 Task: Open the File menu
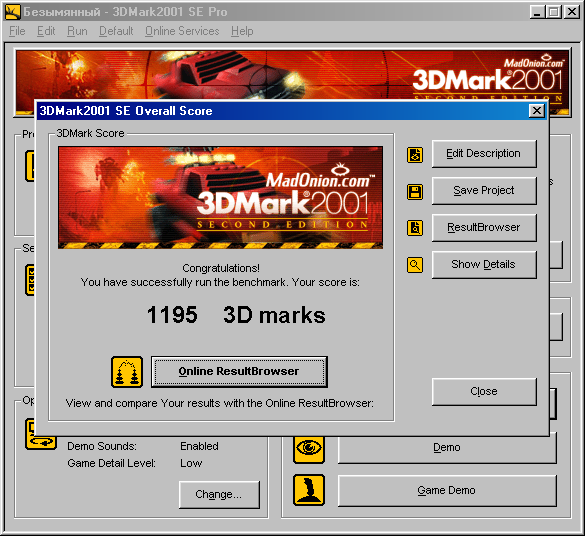click(x=17, y=31)
